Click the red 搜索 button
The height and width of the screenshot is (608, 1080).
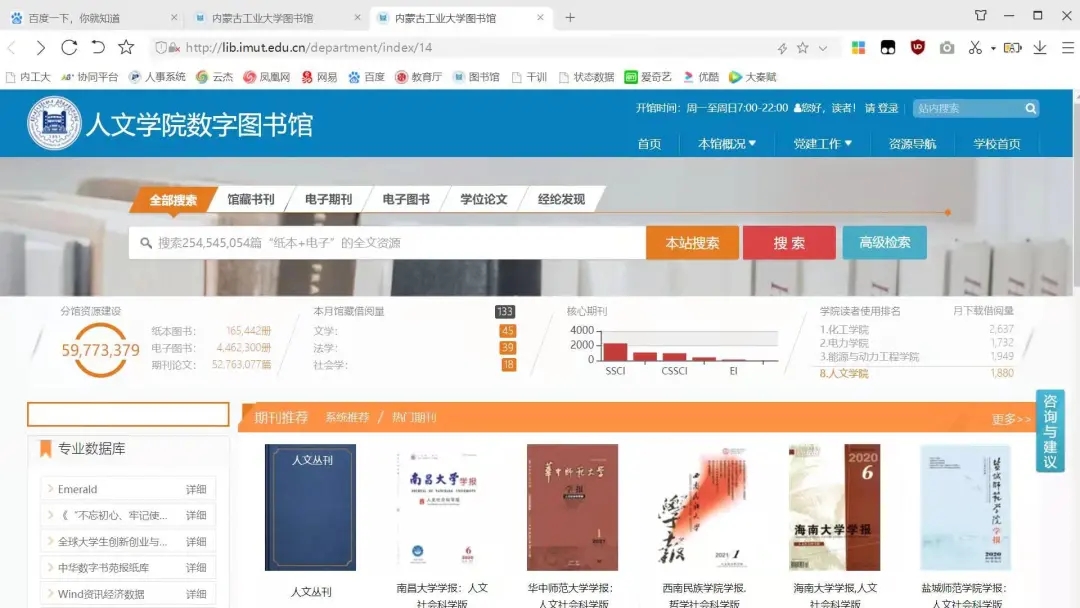788,243
